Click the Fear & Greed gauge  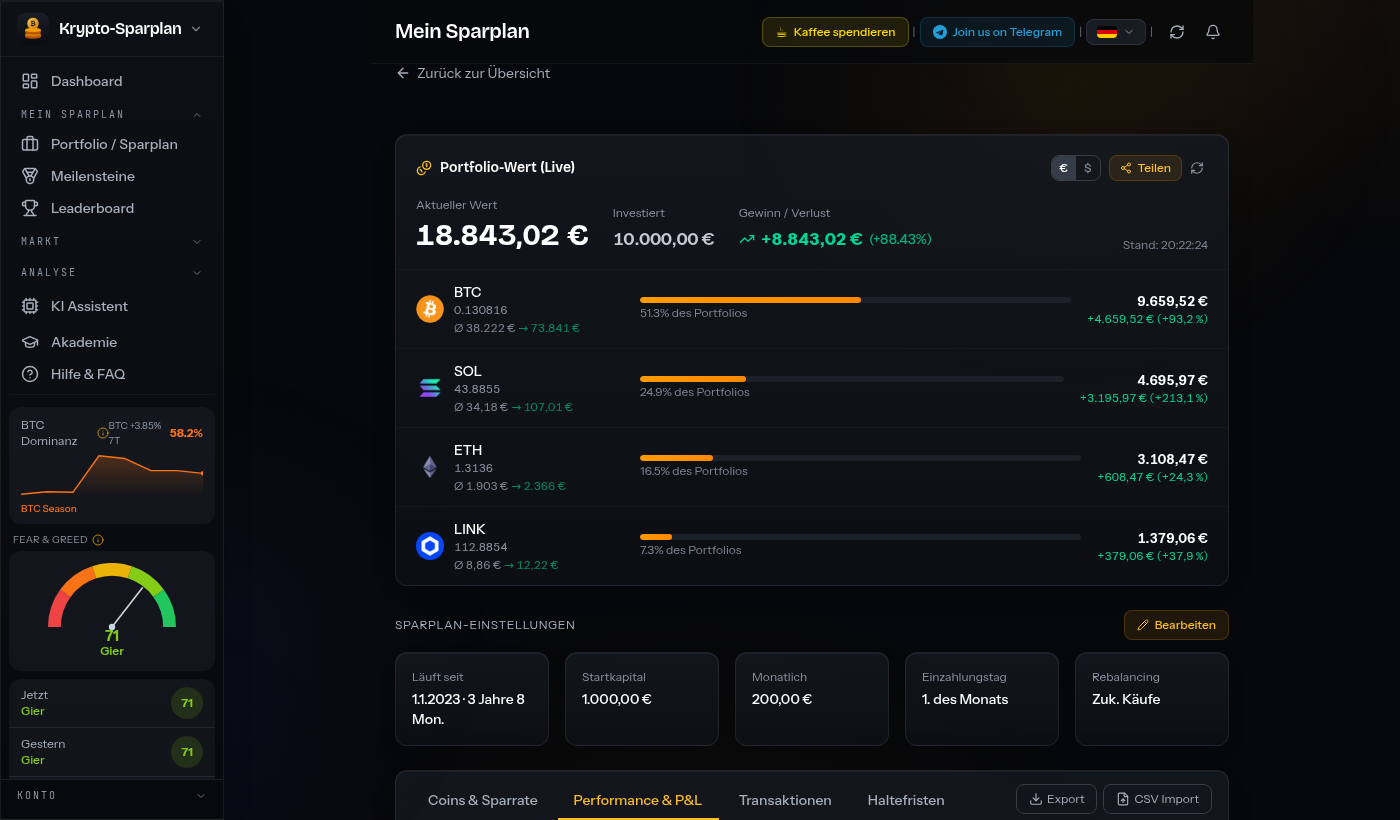(112, 597)
